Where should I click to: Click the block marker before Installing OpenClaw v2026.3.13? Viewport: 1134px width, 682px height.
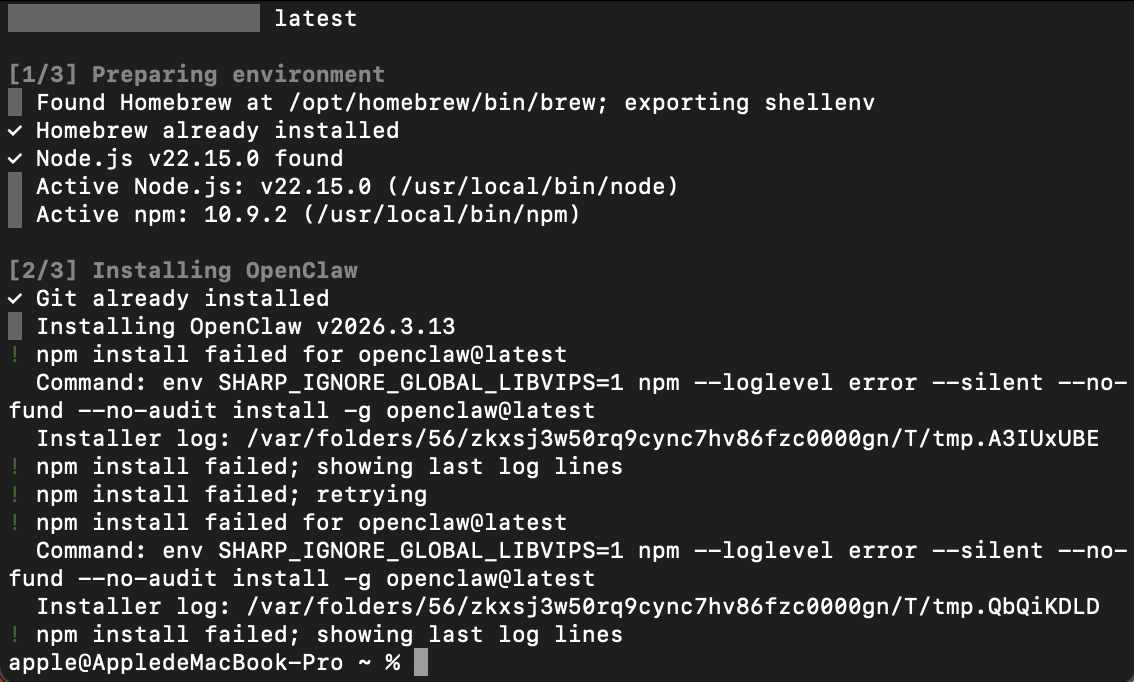(x=14, y=327)
